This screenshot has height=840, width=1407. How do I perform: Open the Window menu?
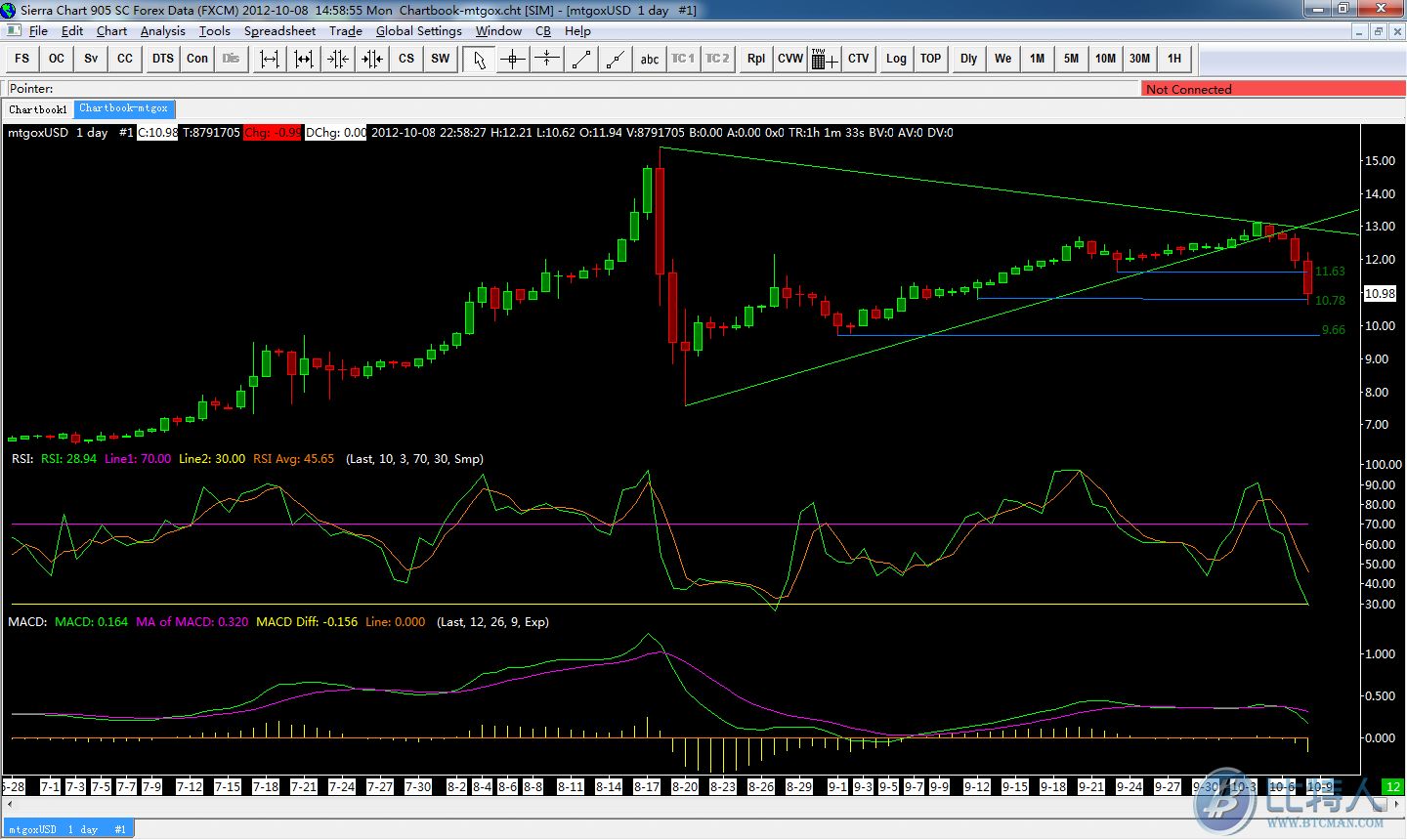[498, 30]
